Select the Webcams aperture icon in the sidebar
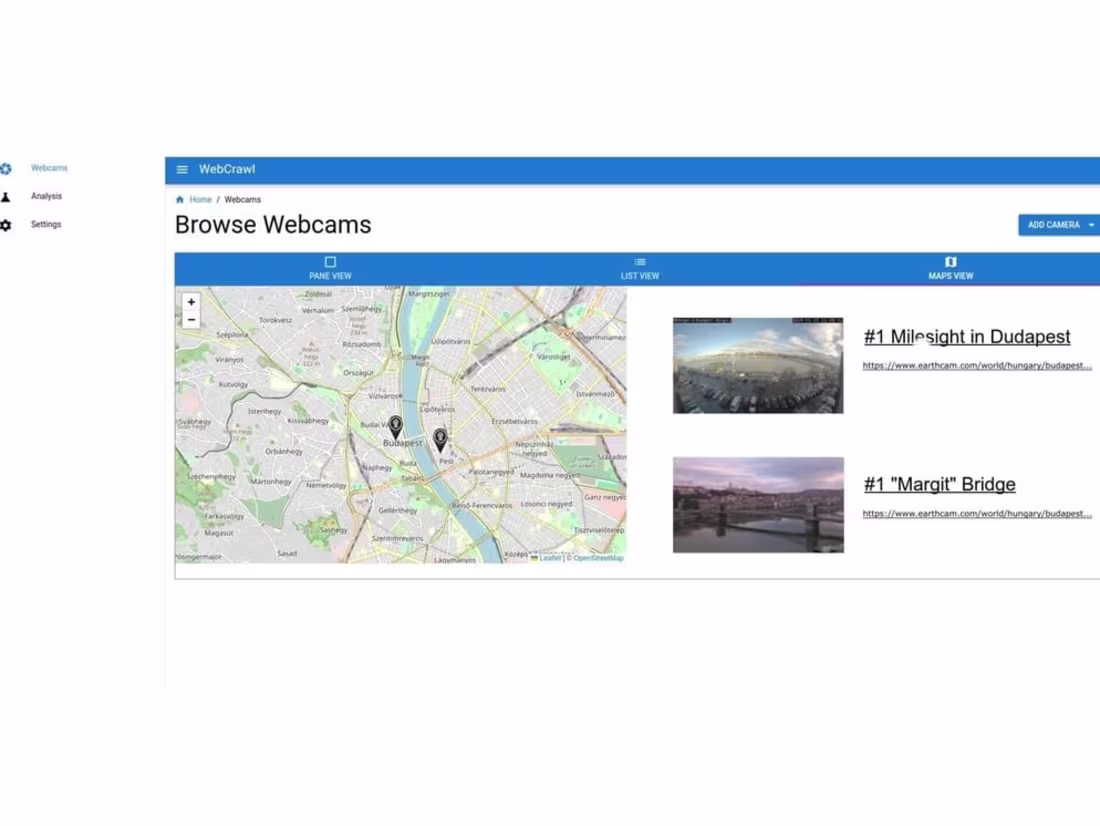The image size is (1100, 826). tap(7, 168)
